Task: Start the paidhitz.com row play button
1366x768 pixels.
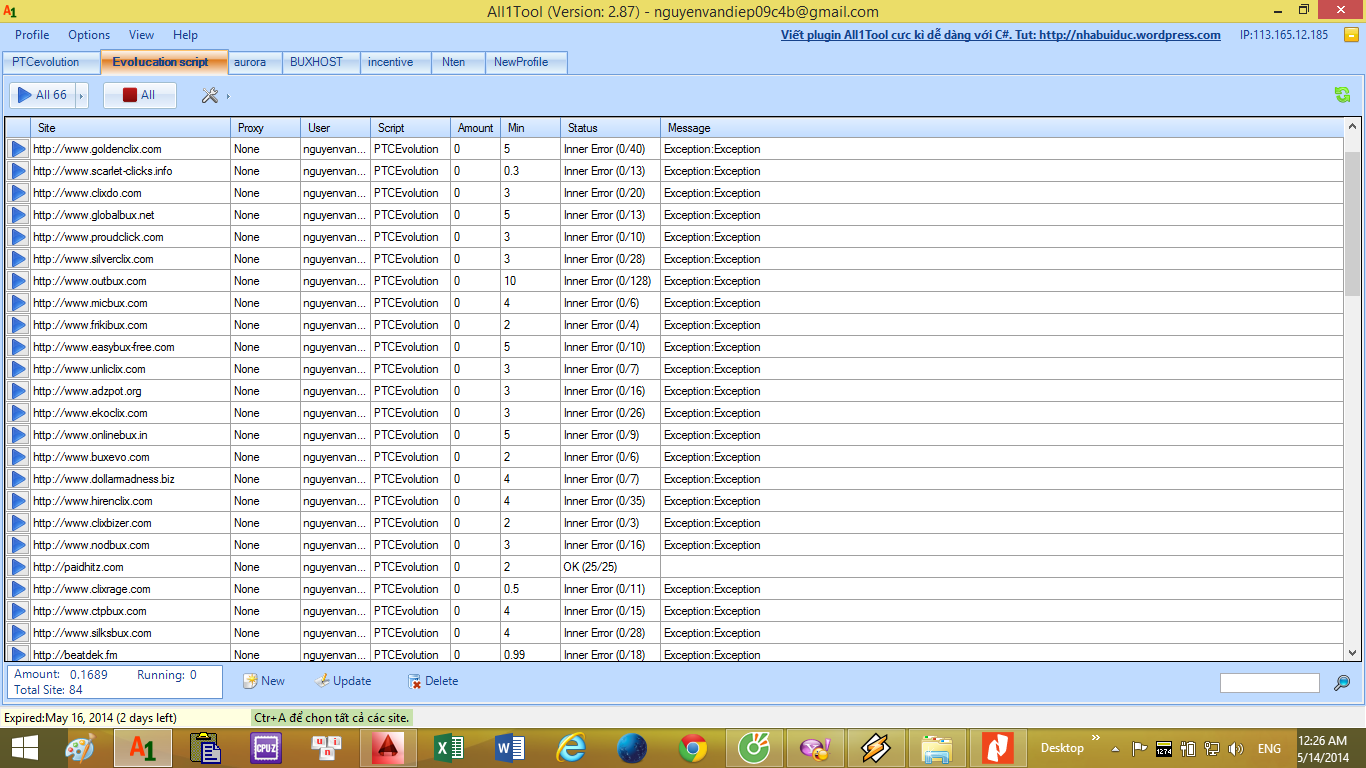Action: [x=18, y=567]
